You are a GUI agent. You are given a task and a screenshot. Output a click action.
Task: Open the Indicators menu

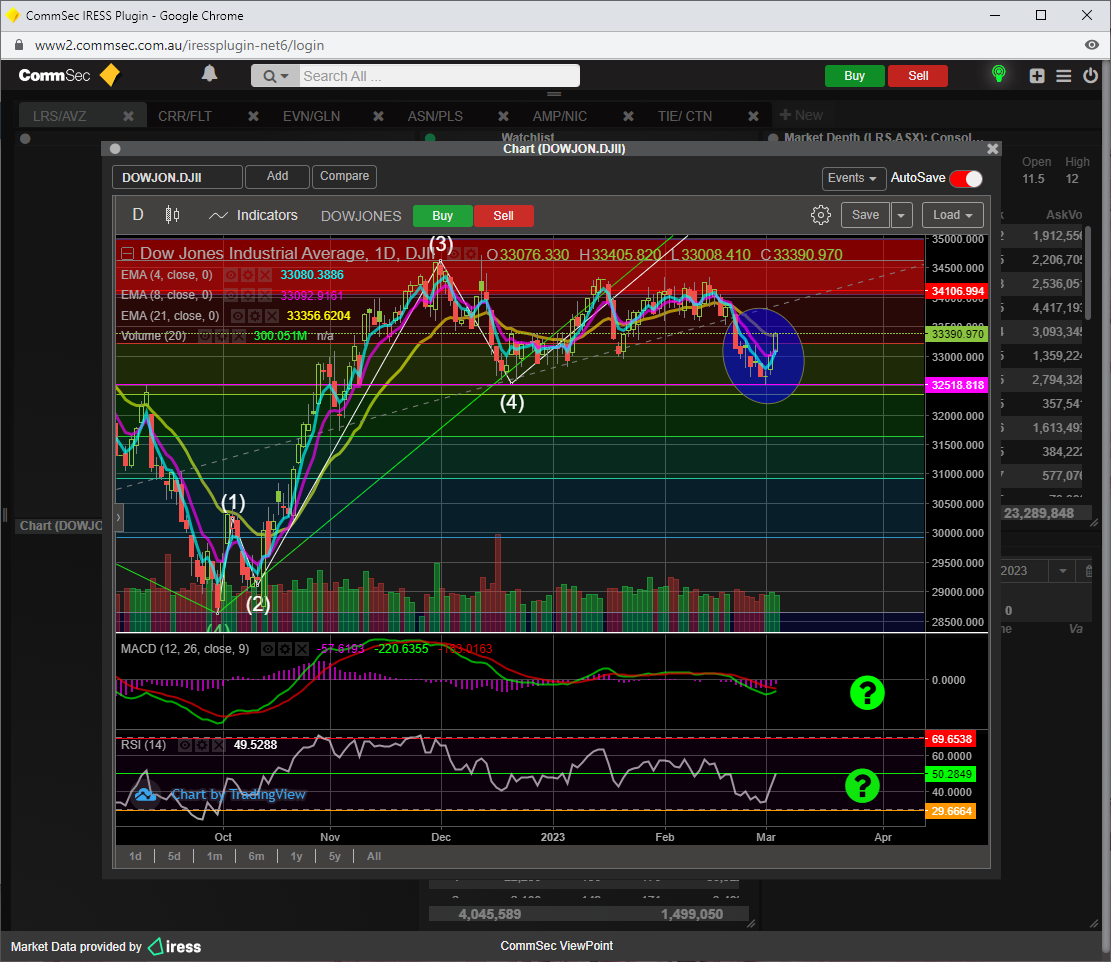(x=253, y=215)
